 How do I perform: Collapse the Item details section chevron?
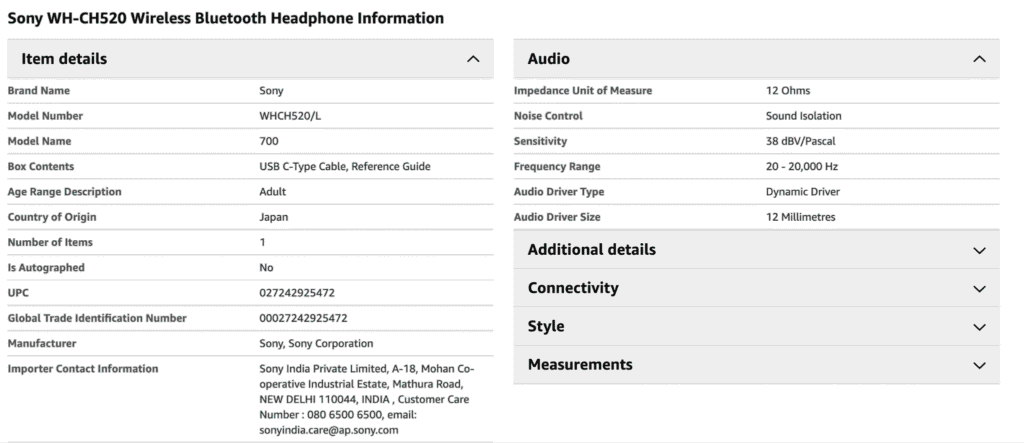click(x=473, y=59)
